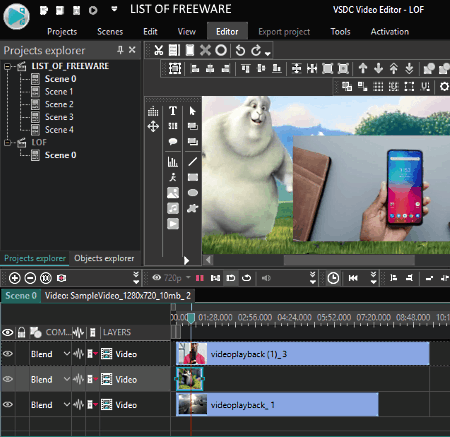
Task: Select the videoplayback_1 clip on timeline
Action: (277, 405)
